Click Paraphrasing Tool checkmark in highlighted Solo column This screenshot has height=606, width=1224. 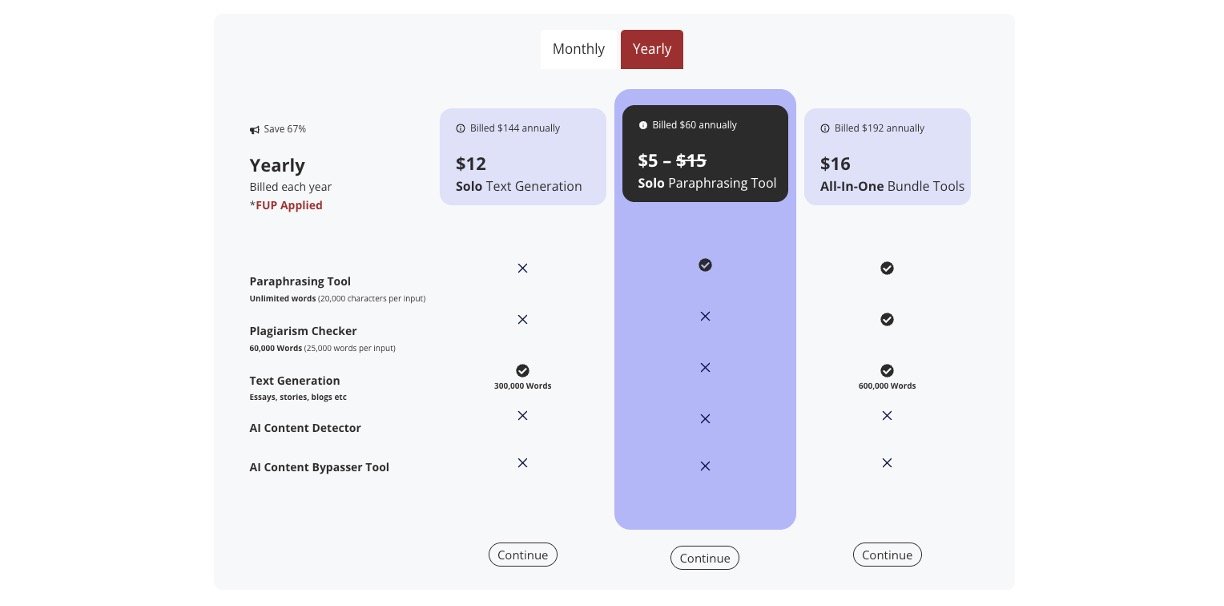705,265
